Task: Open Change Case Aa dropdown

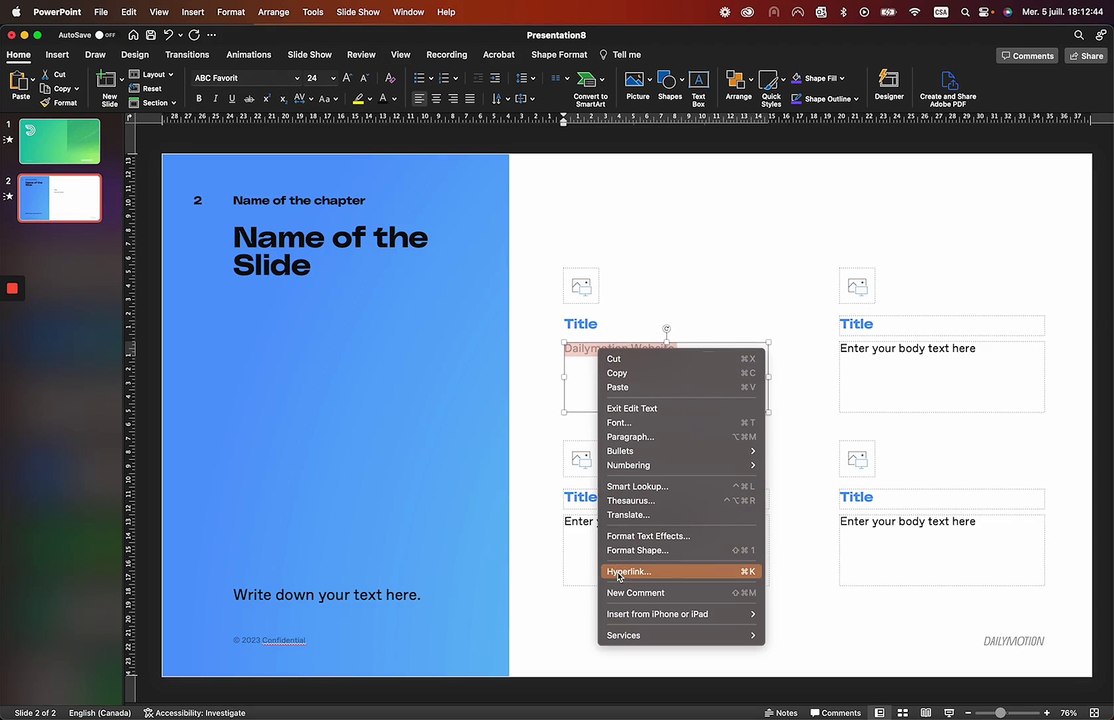Action: pyautogui.click(x=328, y=99)
